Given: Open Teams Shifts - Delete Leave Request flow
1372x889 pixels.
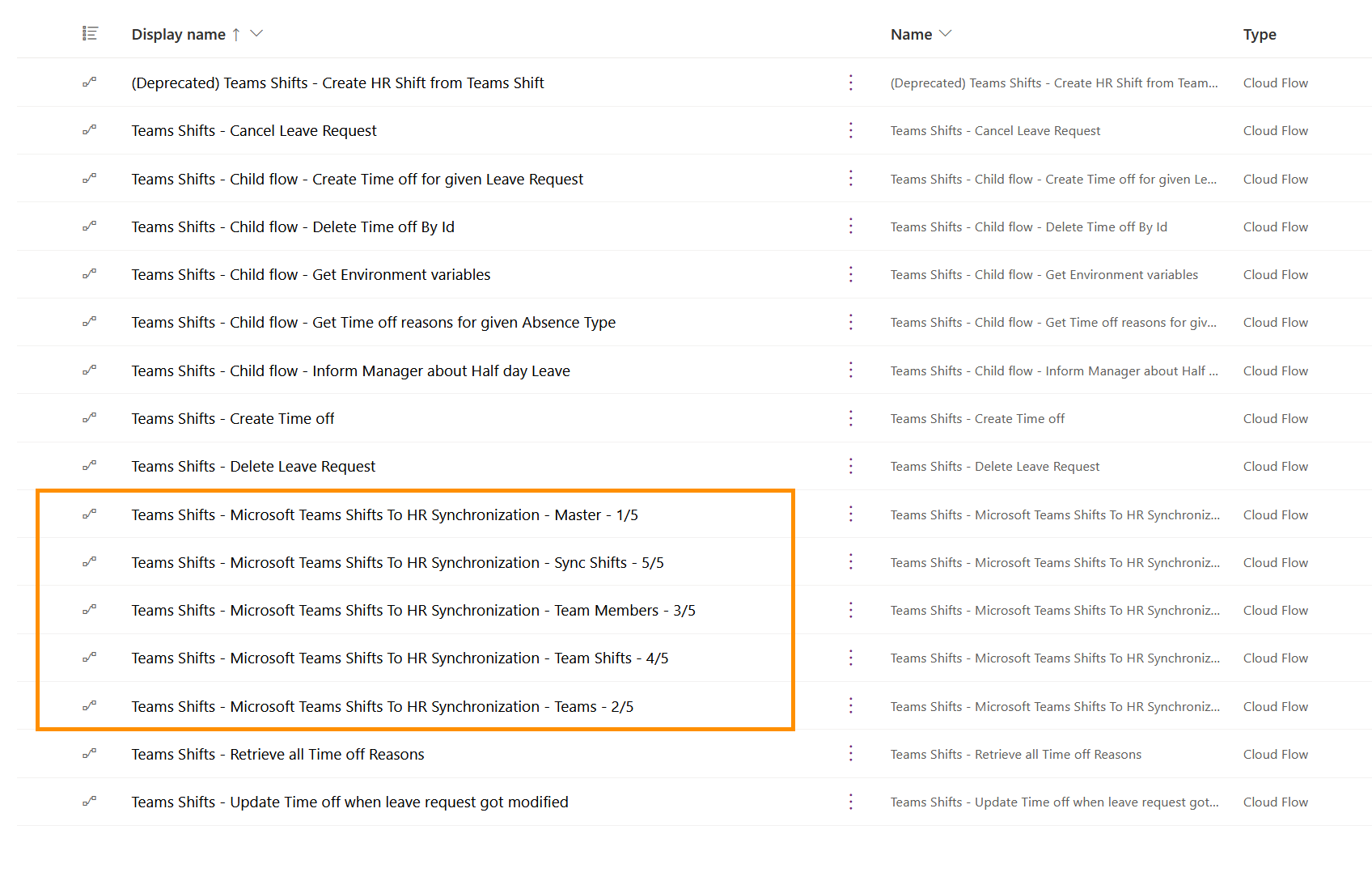Looking at the screenshot, I should click(253, 466).
